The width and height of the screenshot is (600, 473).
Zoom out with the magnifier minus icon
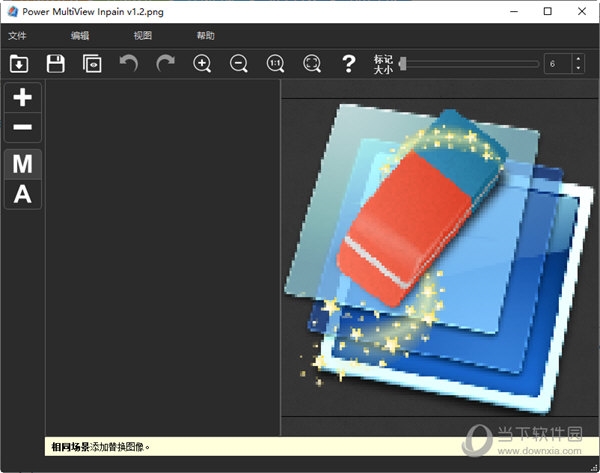[239, 64]
